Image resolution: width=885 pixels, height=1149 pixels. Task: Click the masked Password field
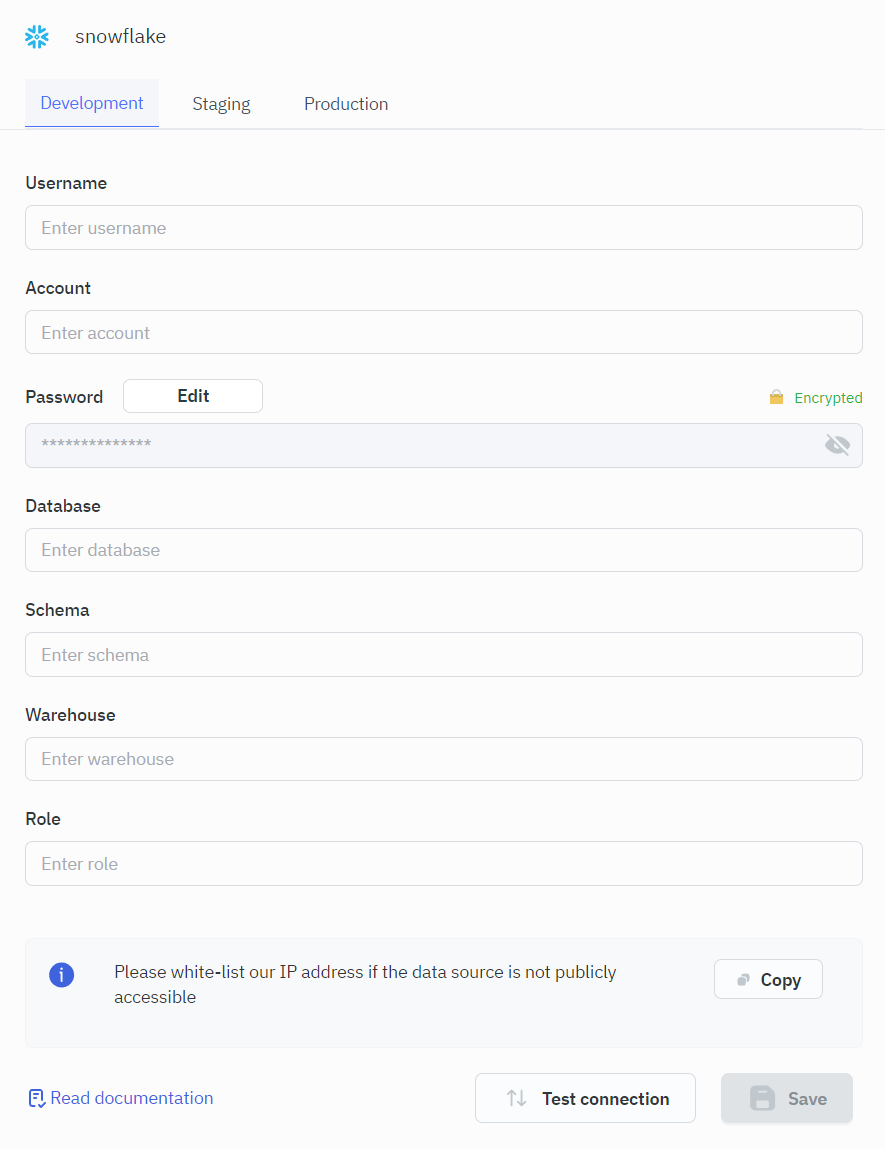420,445
